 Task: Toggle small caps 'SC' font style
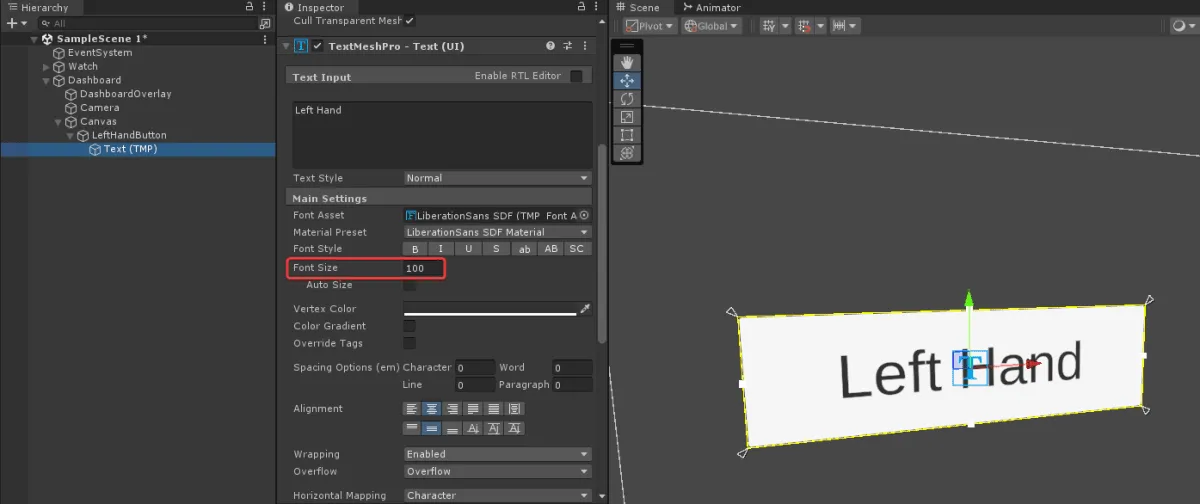click(578, 249)
